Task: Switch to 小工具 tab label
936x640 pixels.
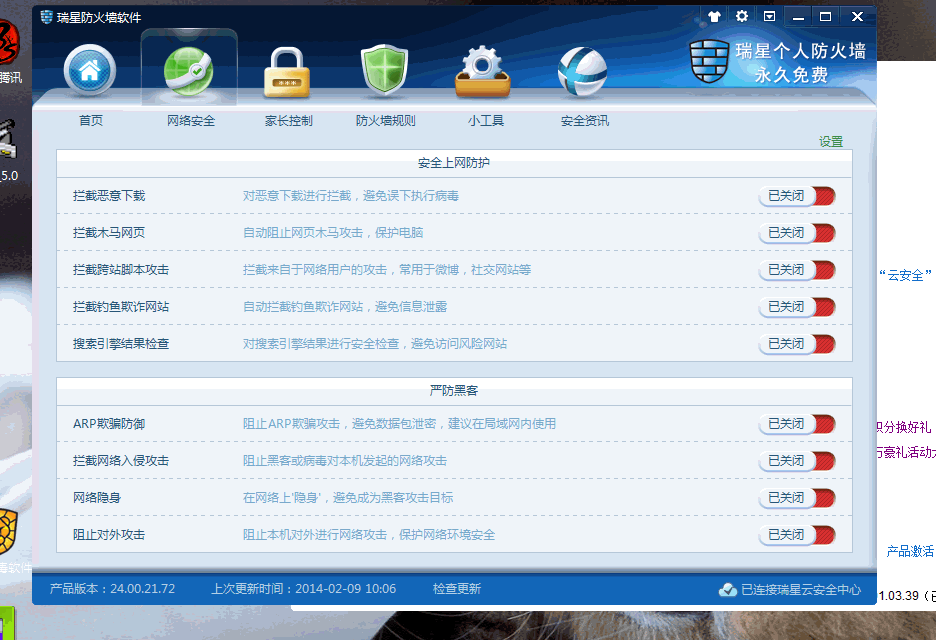Action: pyautogui.click(x=486, y=121)
